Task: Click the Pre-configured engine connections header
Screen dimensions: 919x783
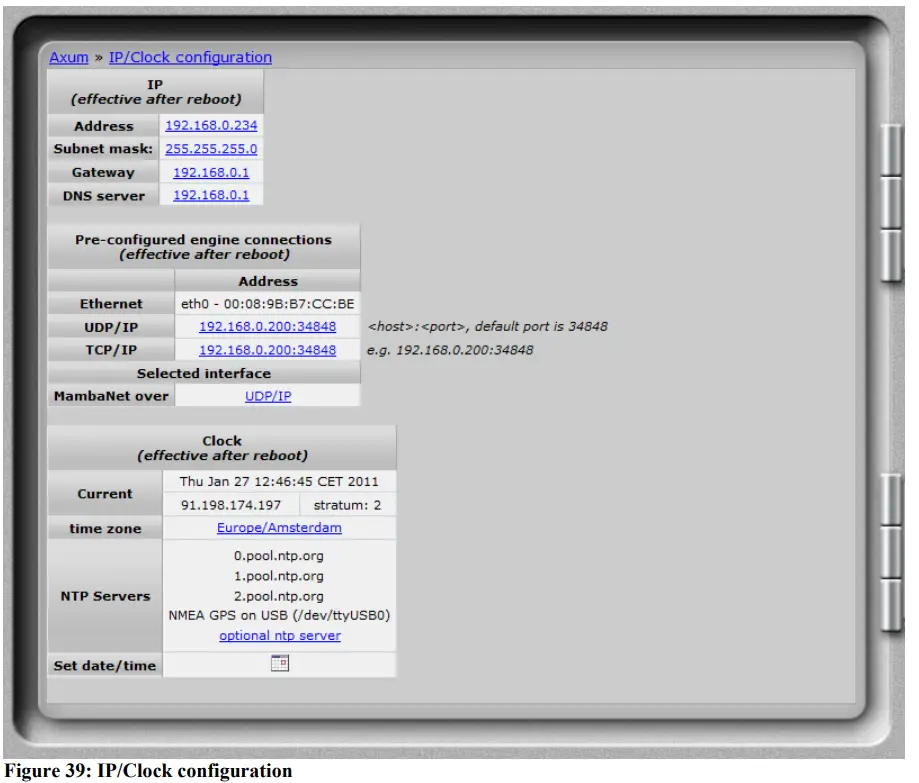Action: 203,247
